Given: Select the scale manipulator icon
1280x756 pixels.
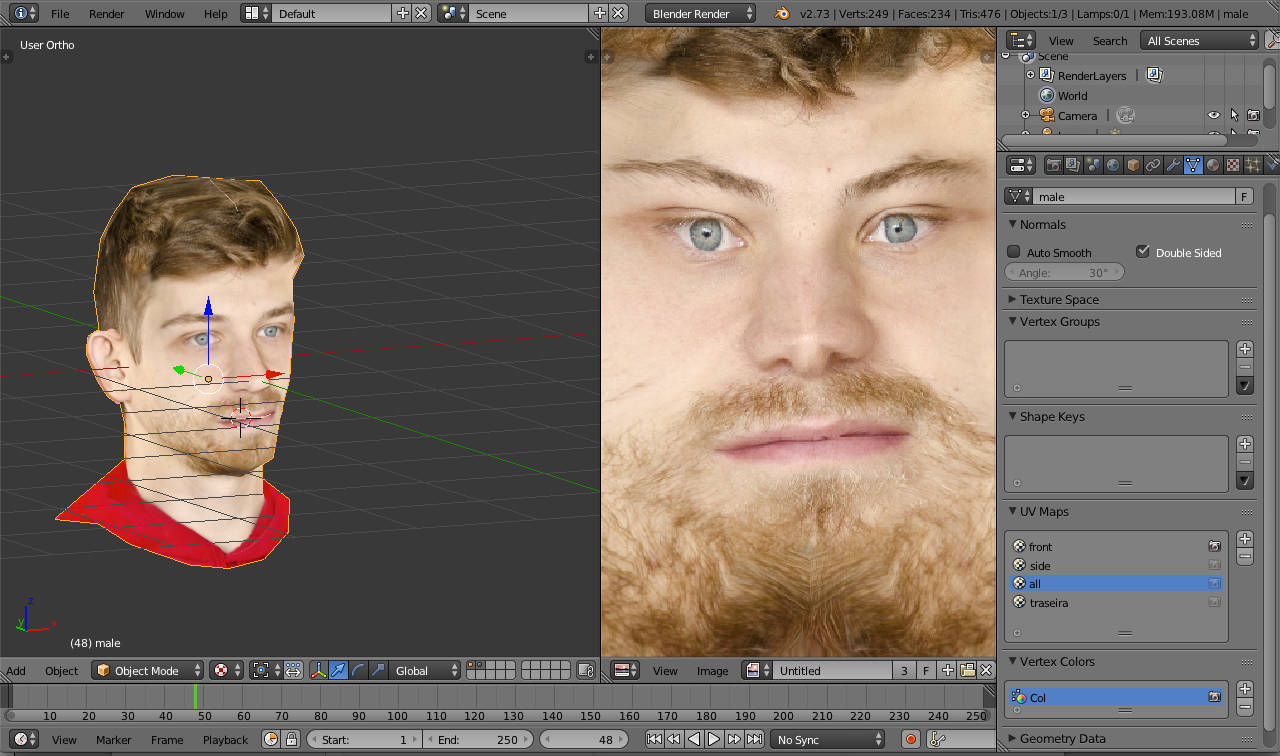Looking at the screenshot, I should click(x=377, y=670).
